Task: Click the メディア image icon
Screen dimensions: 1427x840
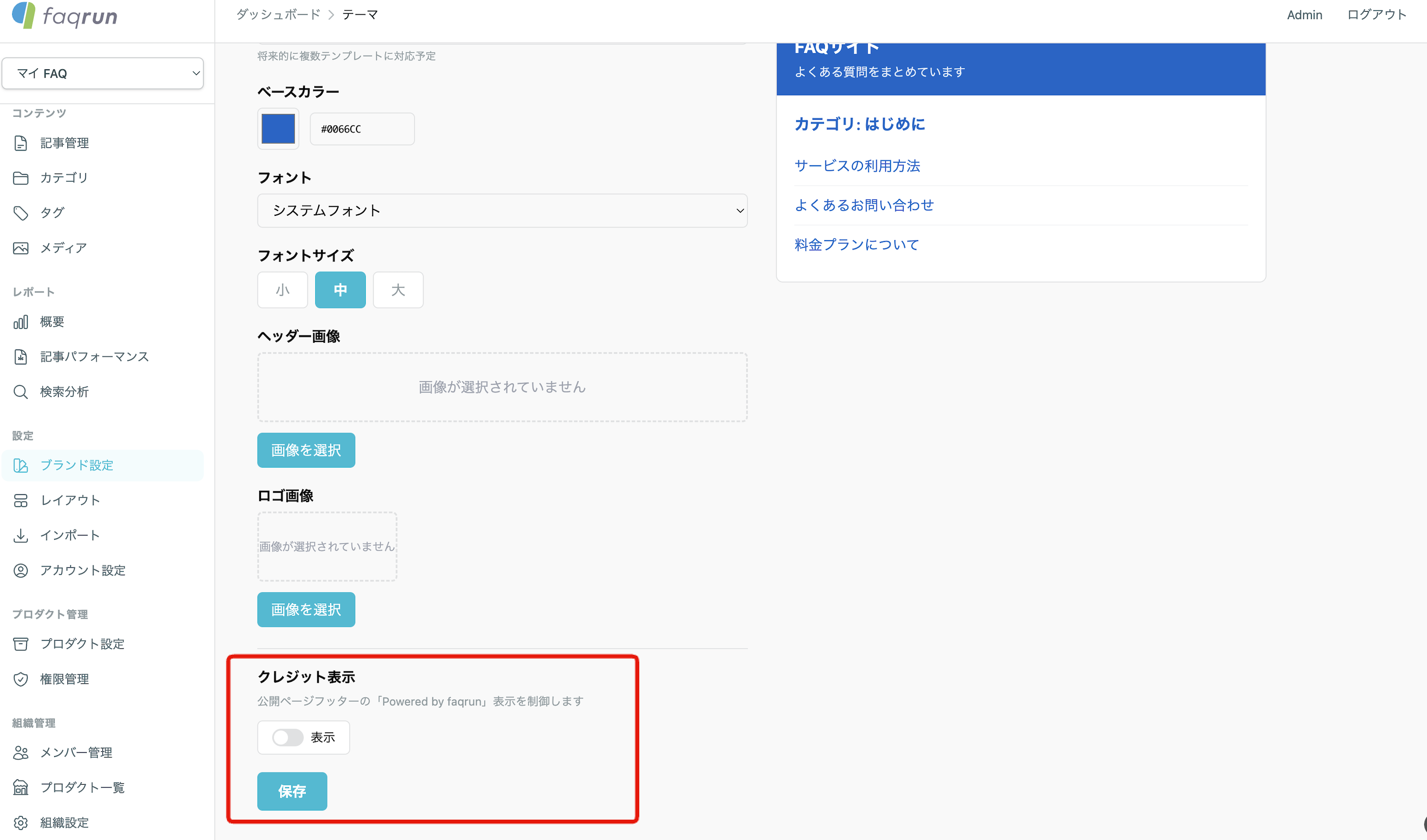Action: pyautogui.click(x=21, y=248)
